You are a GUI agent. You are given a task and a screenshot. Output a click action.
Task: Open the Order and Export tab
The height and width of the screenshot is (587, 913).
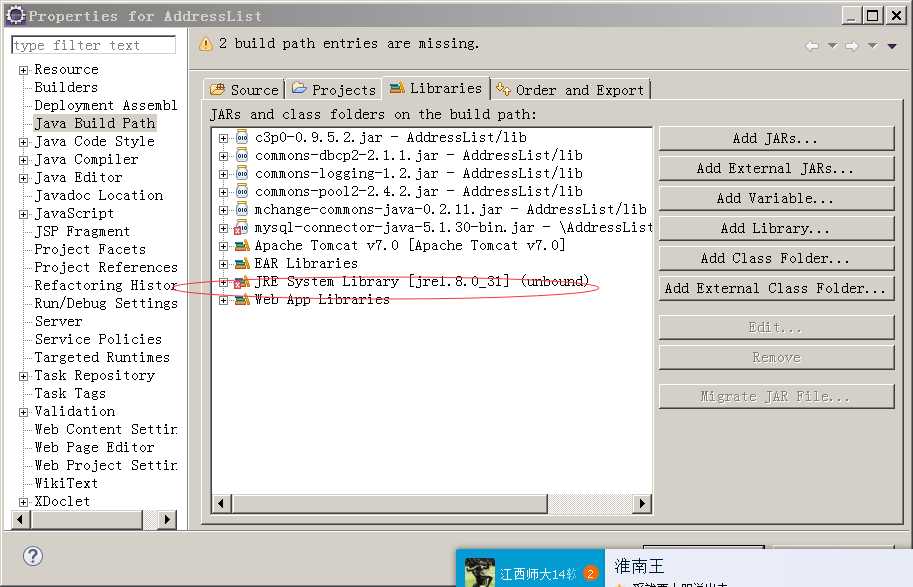click(x=571, y=90)
